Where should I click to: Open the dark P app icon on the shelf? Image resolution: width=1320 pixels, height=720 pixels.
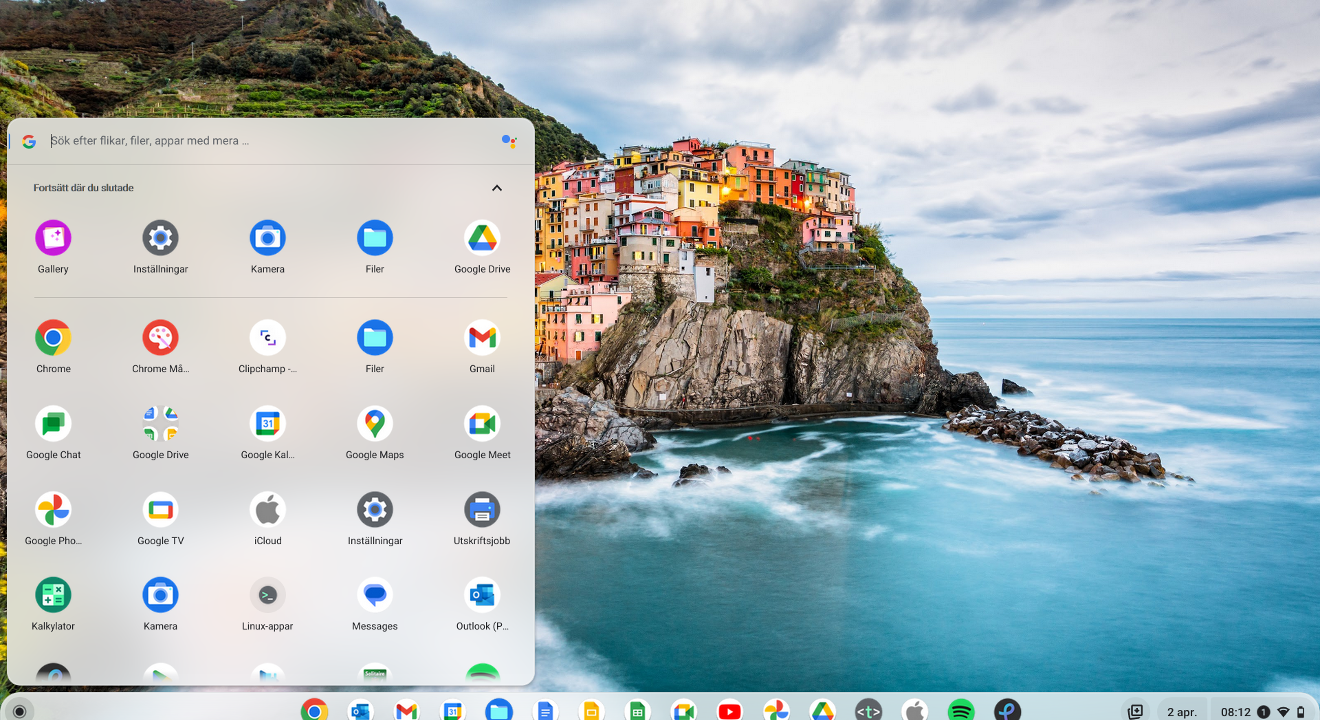1007,711
